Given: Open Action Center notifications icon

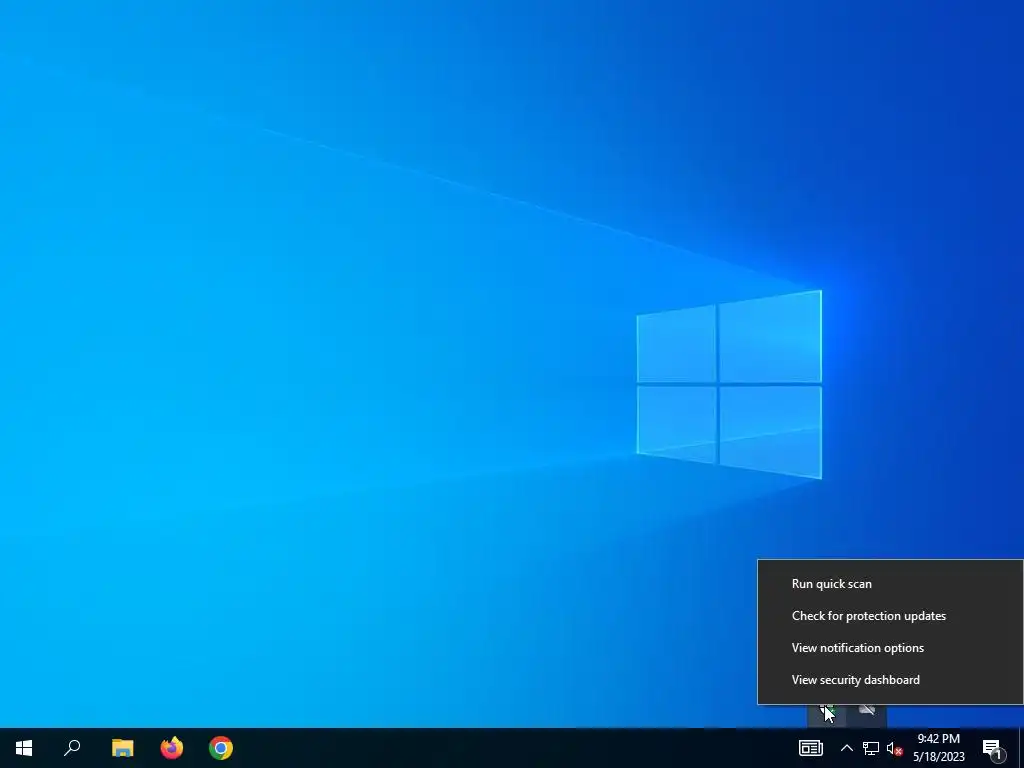Looking at the screenshot, I should 992,748.
